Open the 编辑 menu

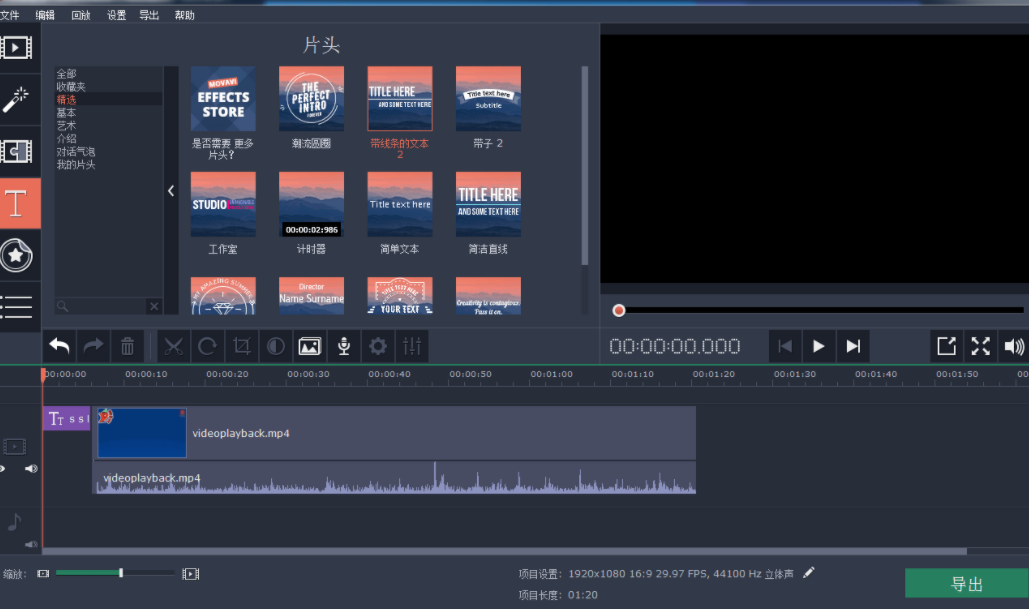point(45,15)
